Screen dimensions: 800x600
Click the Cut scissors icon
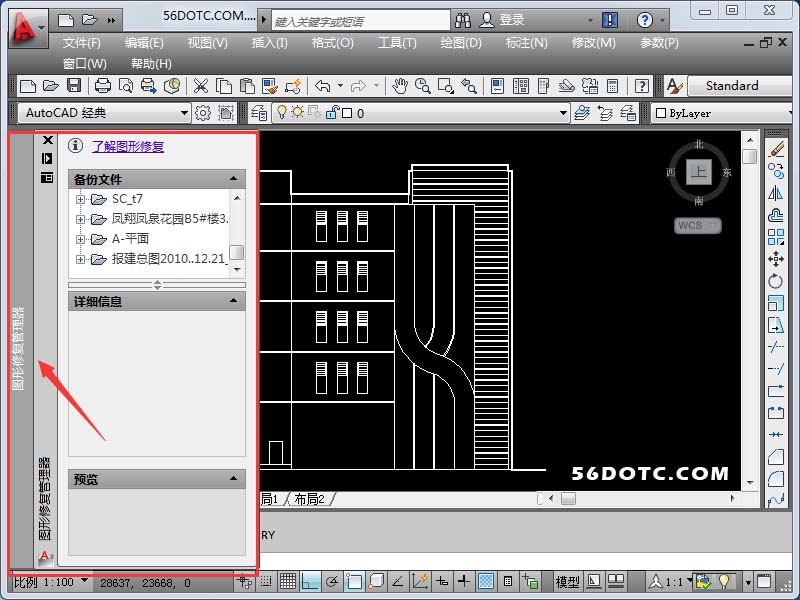[x=201, y=87]
